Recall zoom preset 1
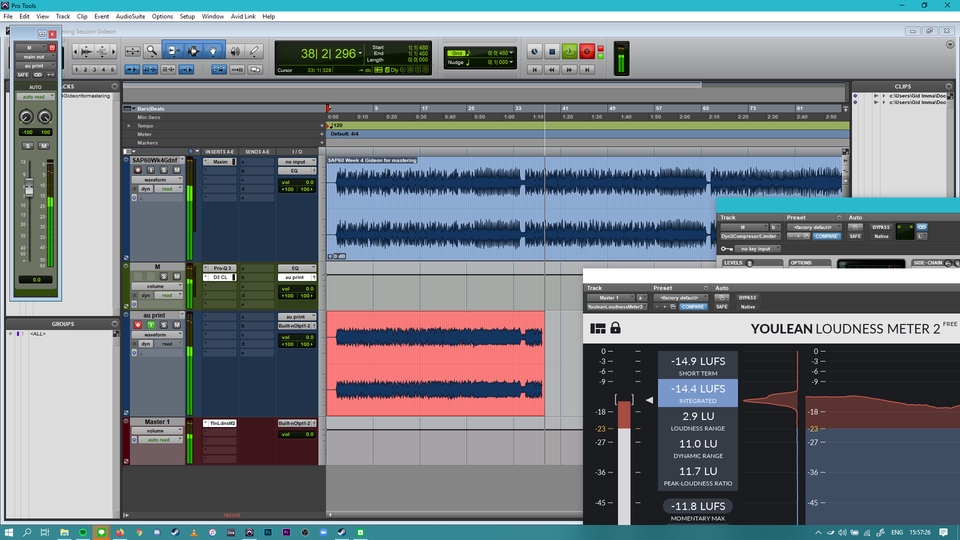This screenshot has width=960, height=540. coord(76,70)
